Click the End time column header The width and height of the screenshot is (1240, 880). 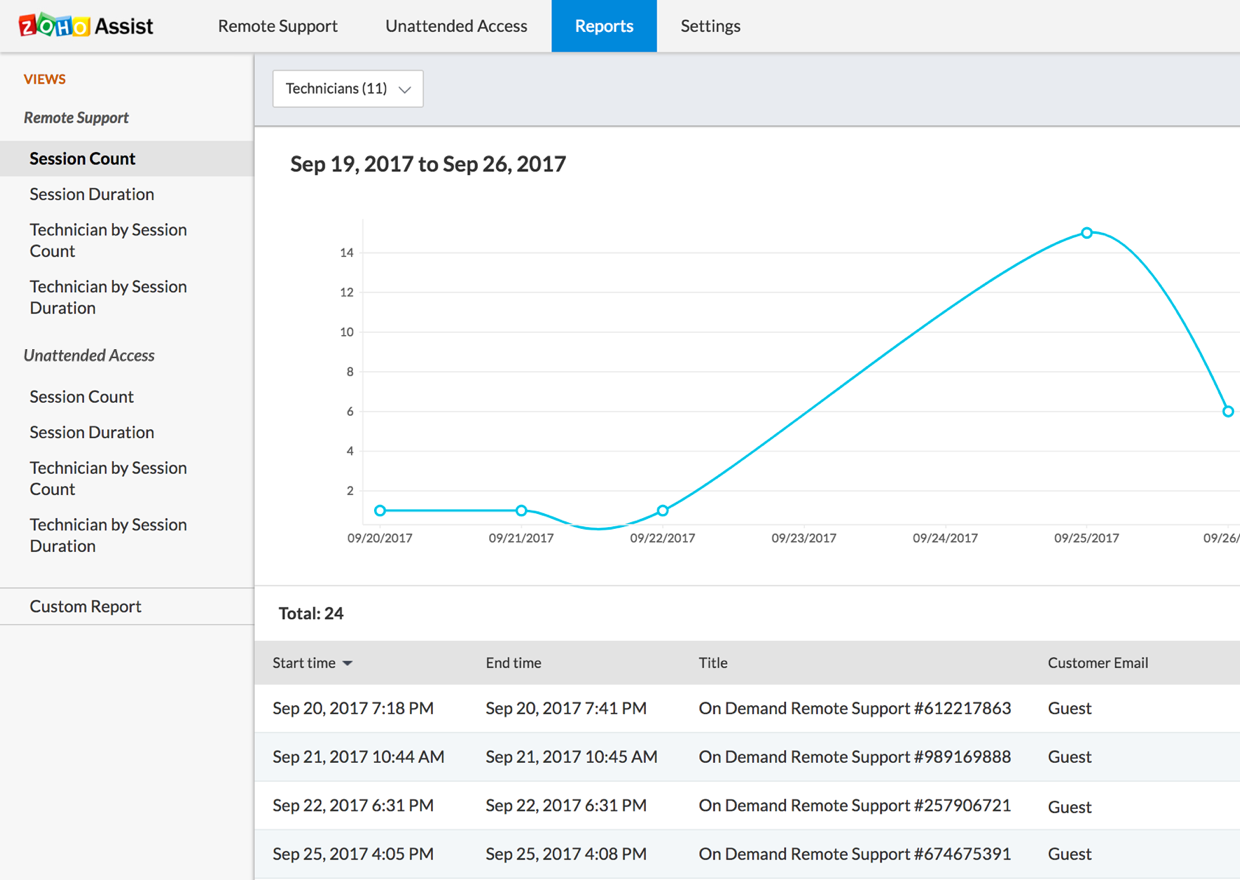513,663
